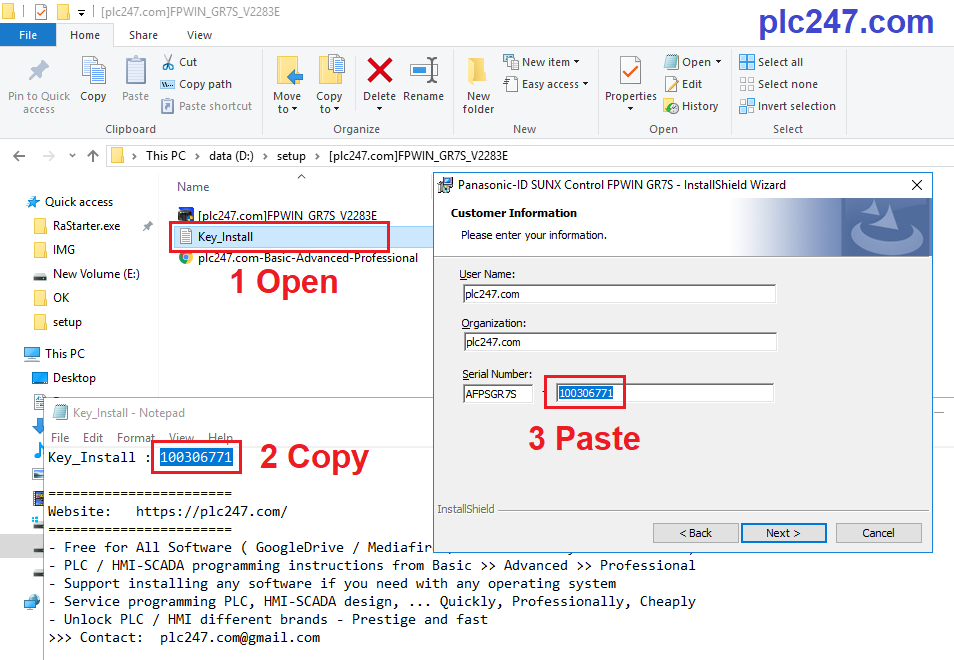
Task: Click the Properties icon
Action: coord(630,72)
